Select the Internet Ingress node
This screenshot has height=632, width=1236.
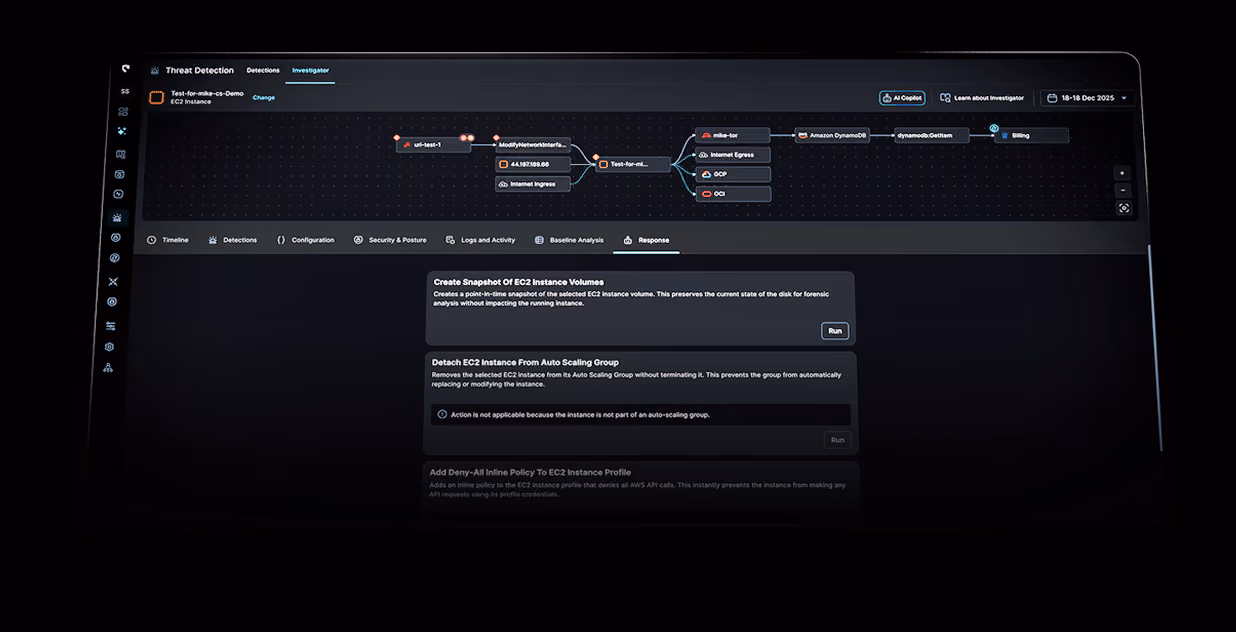tap(533, 184)
